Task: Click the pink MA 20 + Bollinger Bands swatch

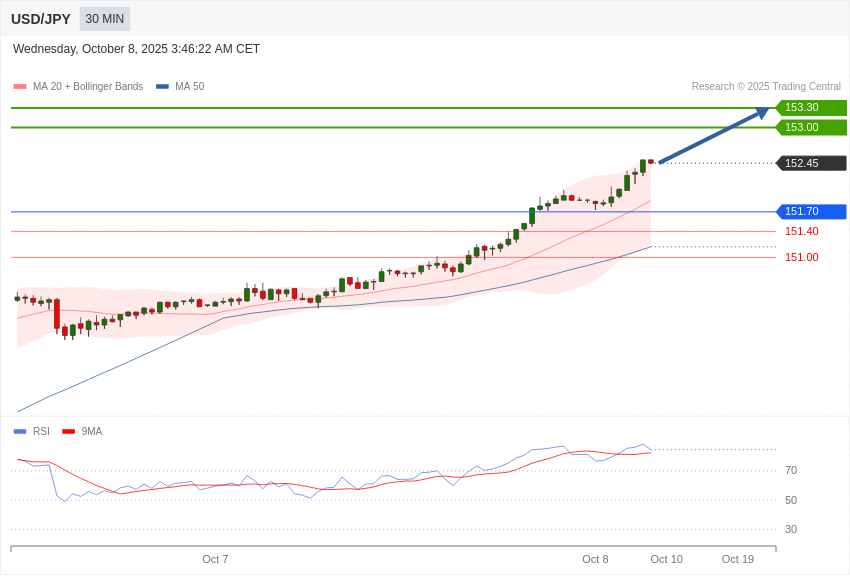Action: click(20, 87)
